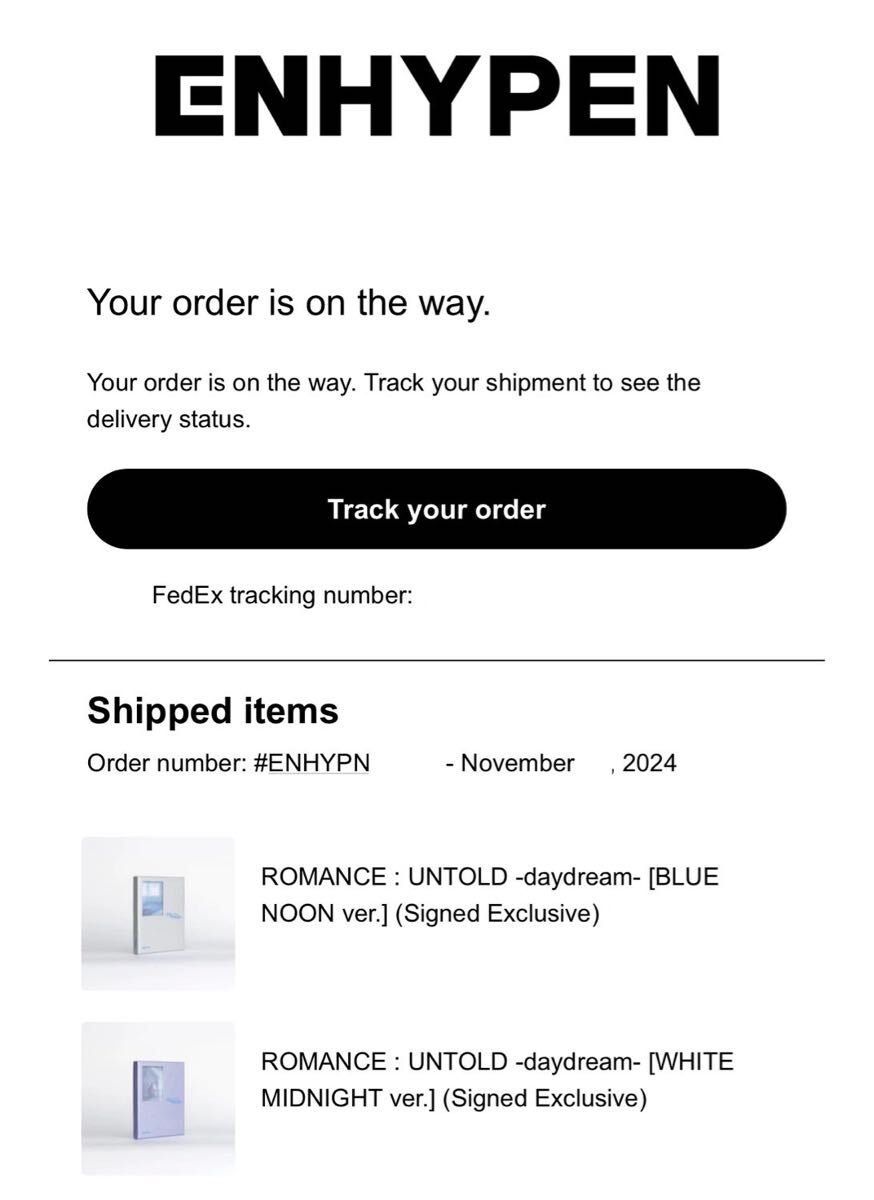Click the "delivery status." text
Image resolution: width=874 pixels, height=1200 pixels.
pyautogui.click(x=168, y=419)
